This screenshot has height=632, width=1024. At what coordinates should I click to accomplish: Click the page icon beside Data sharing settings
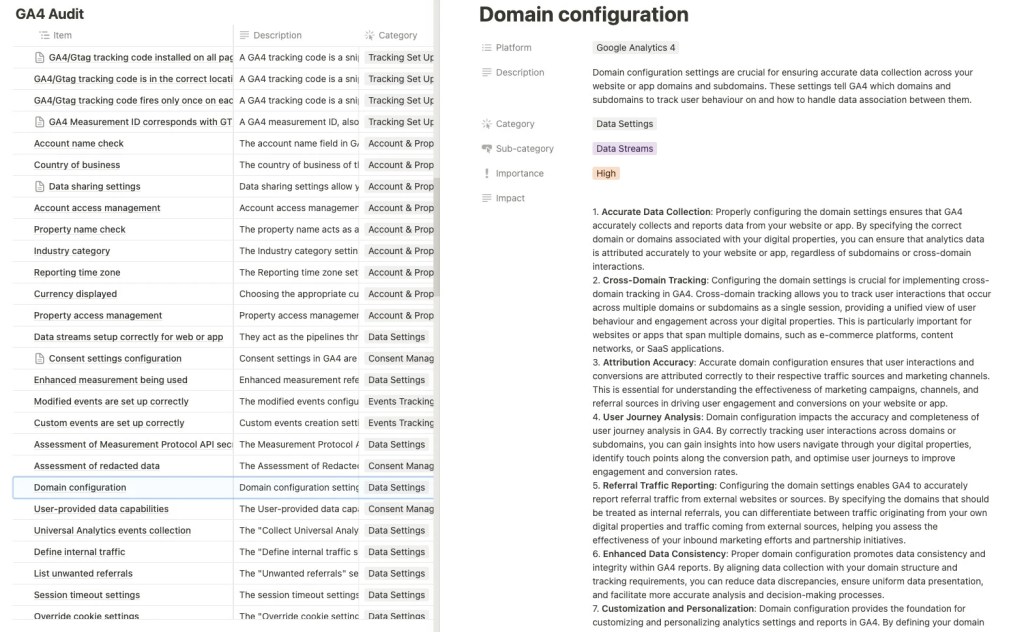coord(40,187)
